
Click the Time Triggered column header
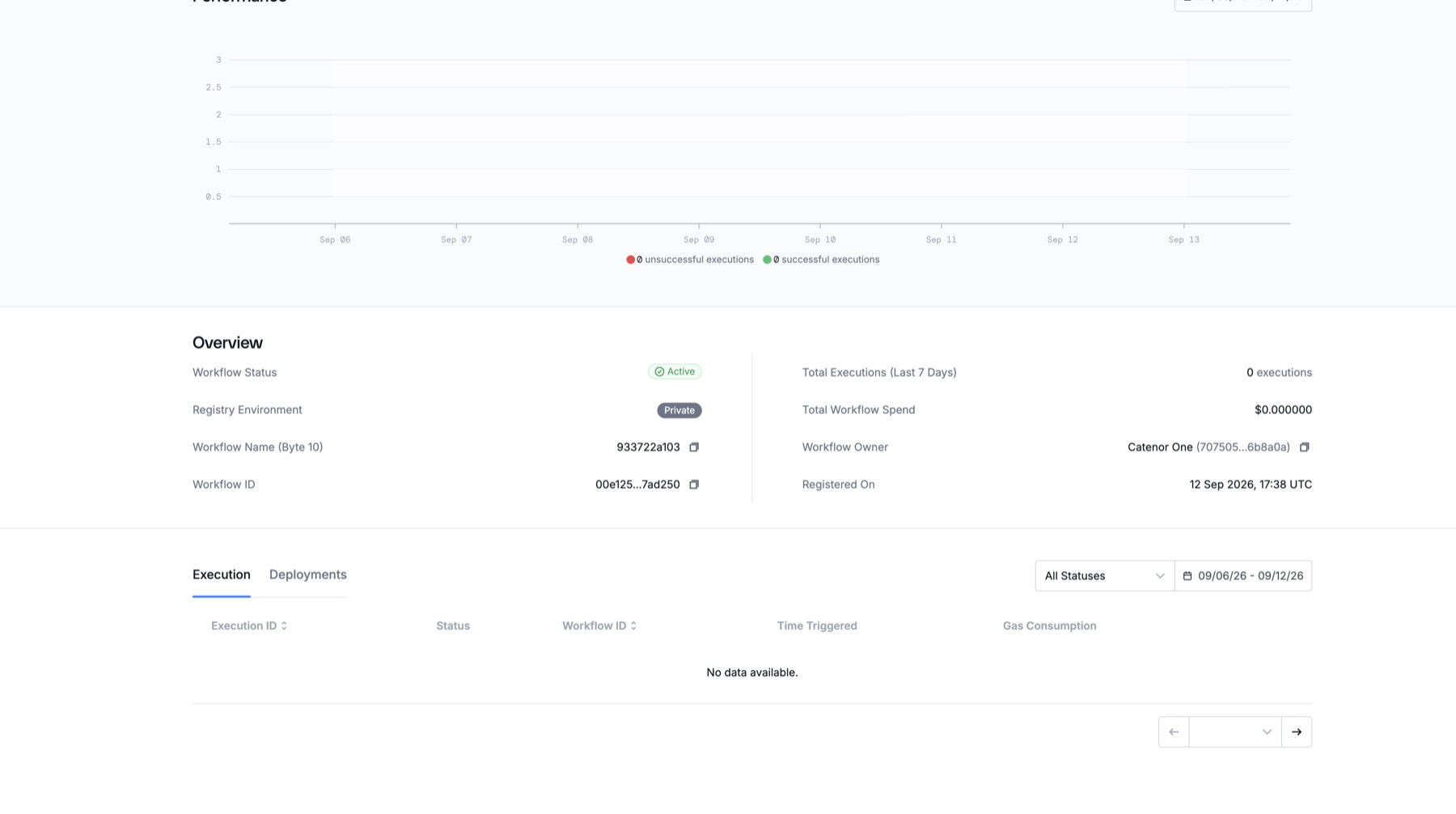click(817, 625)
